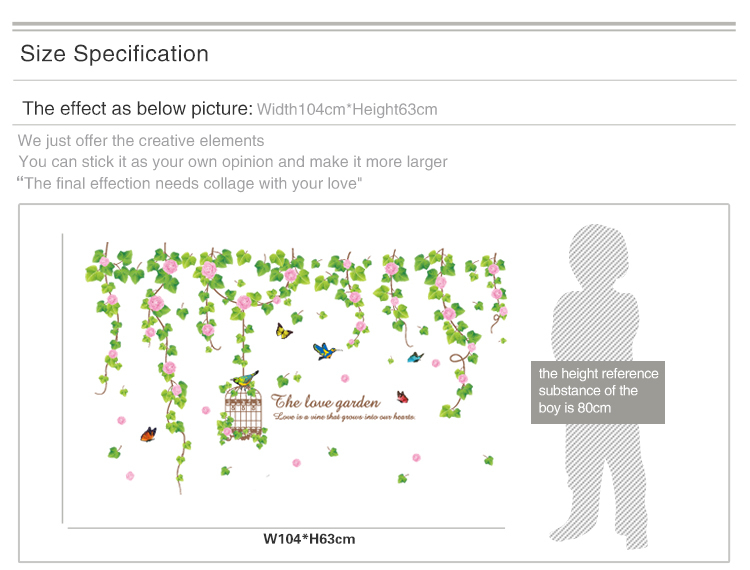Click the 'W104*H63cm' dimension label
750x570 pixels.
click(309, 539)
